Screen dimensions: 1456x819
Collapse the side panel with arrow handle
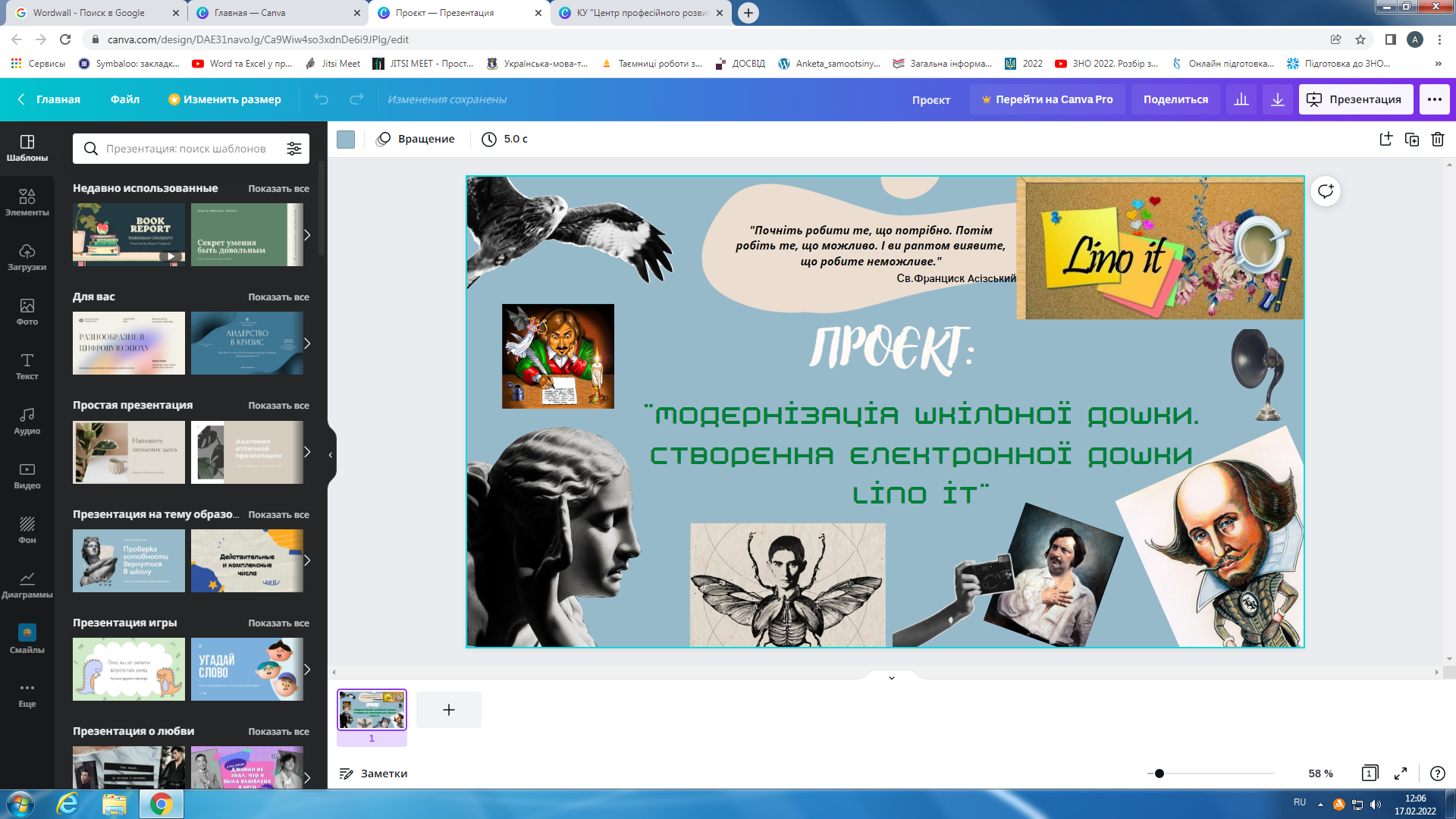[x=331, y=455]
